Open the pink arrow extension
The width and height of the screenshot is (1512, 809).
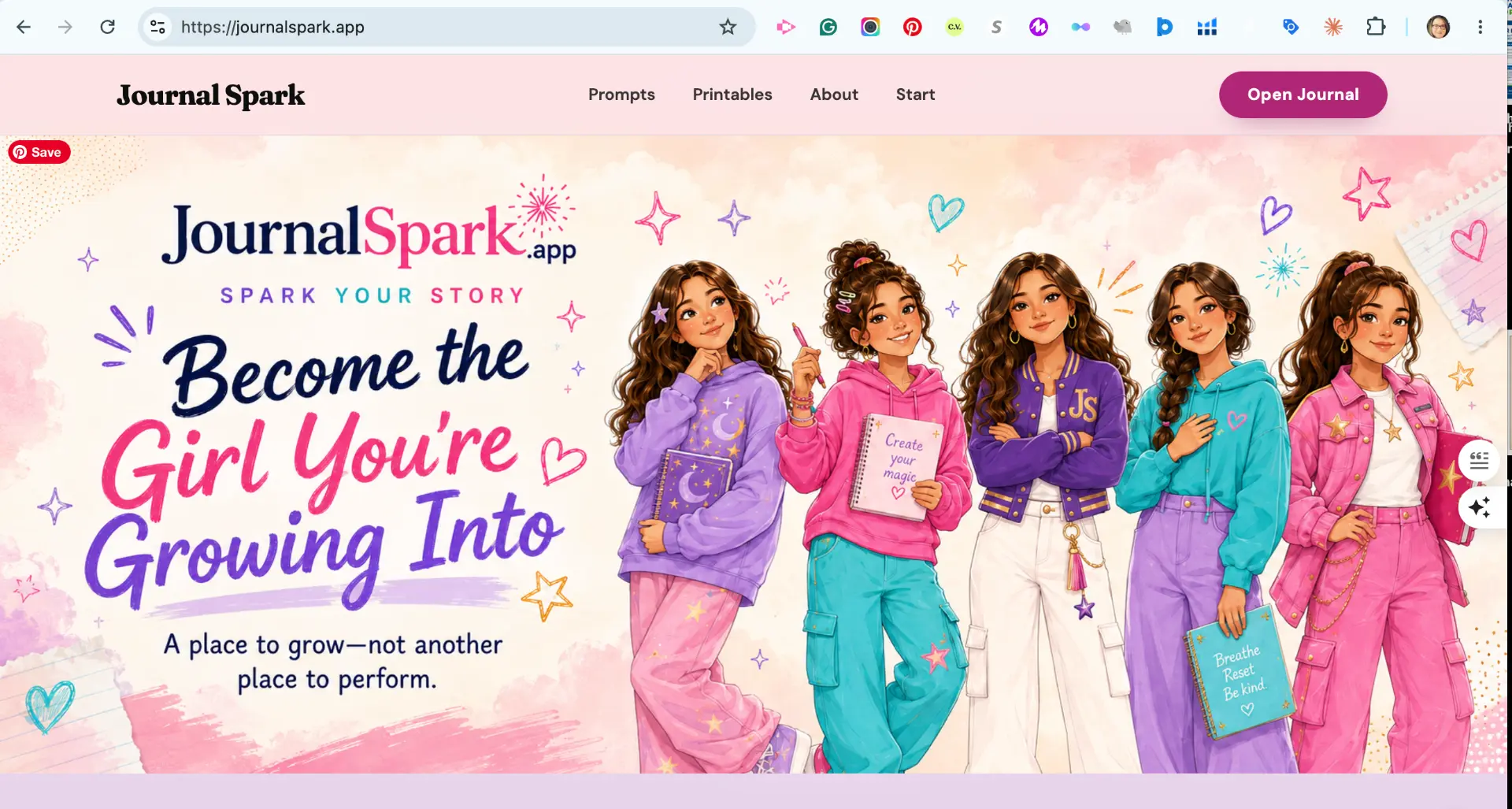tap(786, 27)
